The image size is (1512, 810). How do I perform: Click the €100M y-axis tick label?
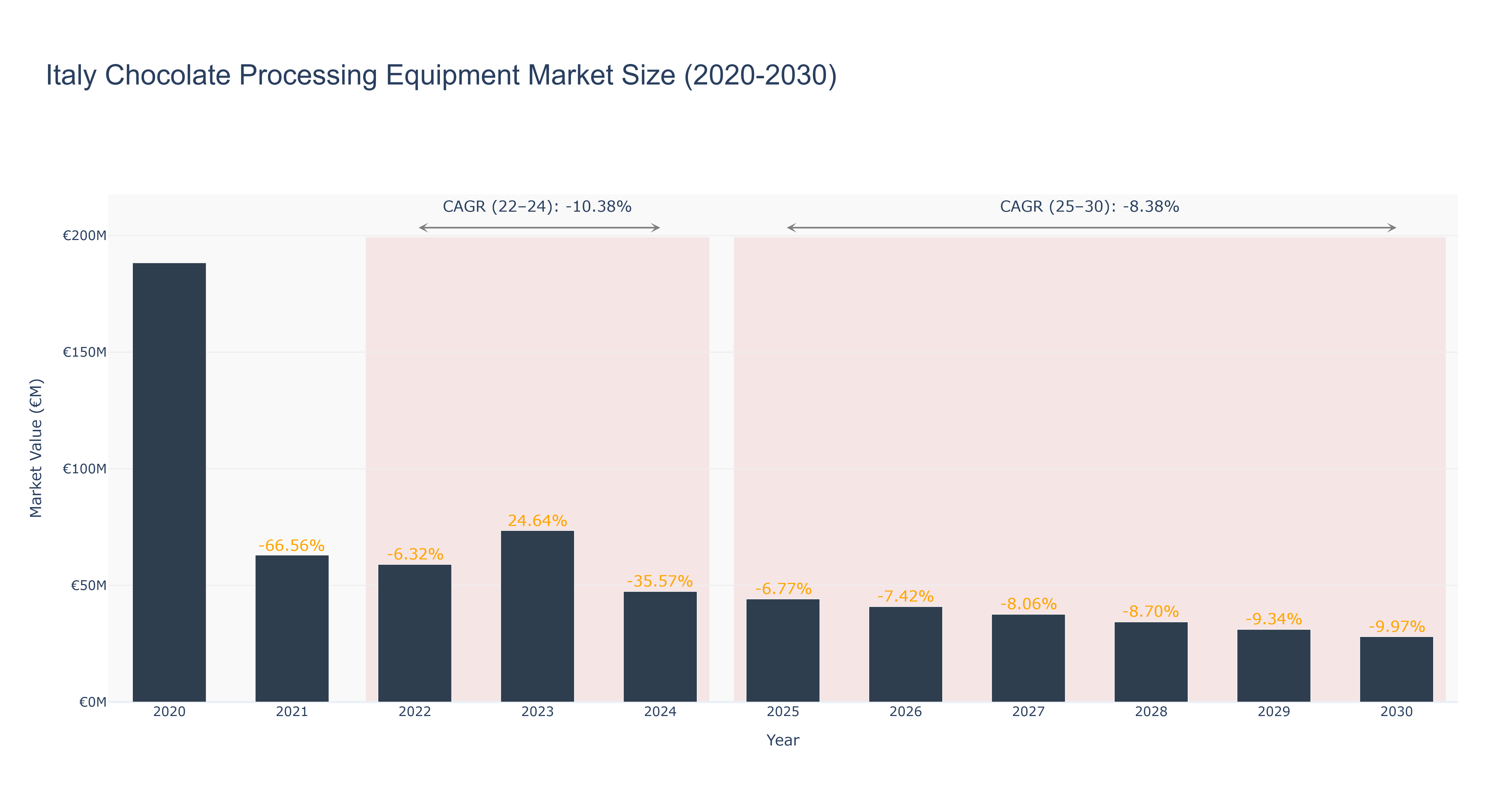[x=85, y=469]
